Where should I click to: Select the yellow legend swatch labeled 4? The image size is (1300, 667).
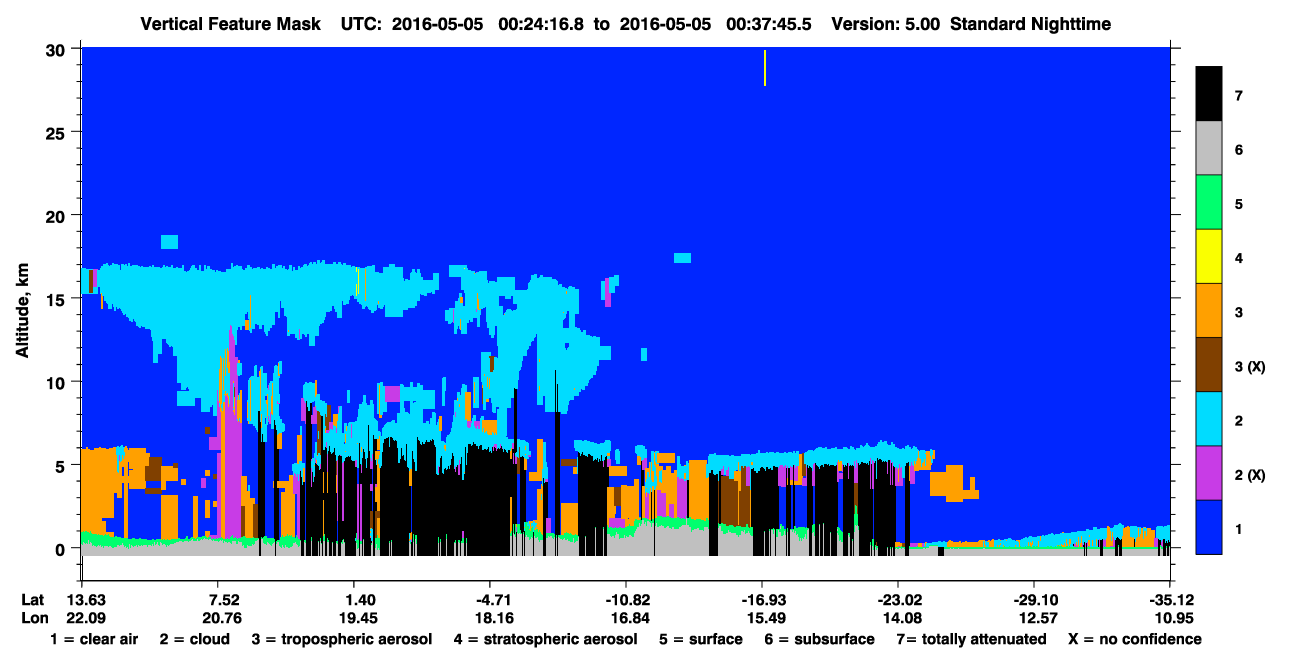[1209, 256]
